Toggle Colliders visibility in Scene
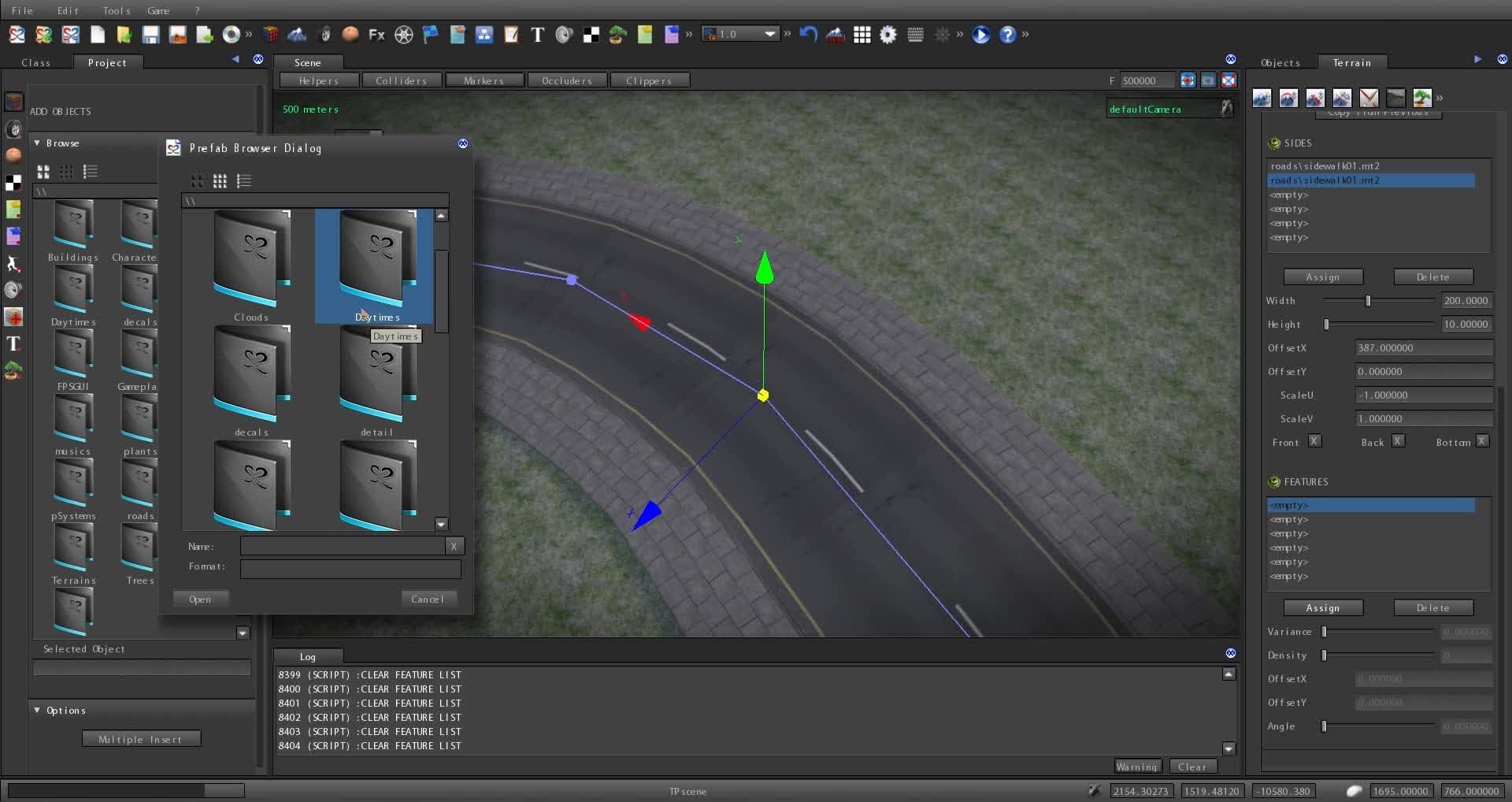The height and width of the screenshot is (802, 1512). 402,80
